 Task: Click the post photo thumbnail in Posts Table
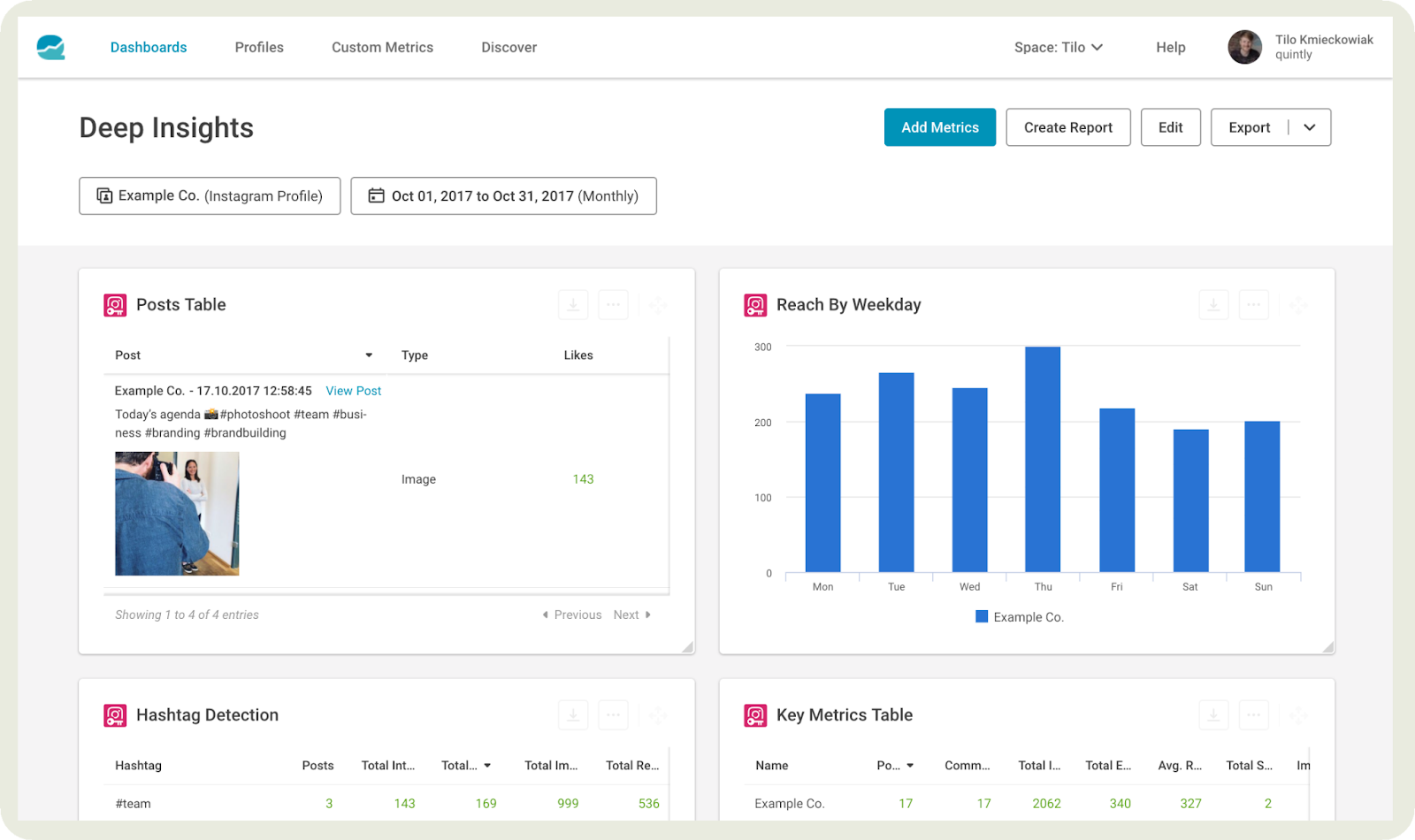(176, 513)
